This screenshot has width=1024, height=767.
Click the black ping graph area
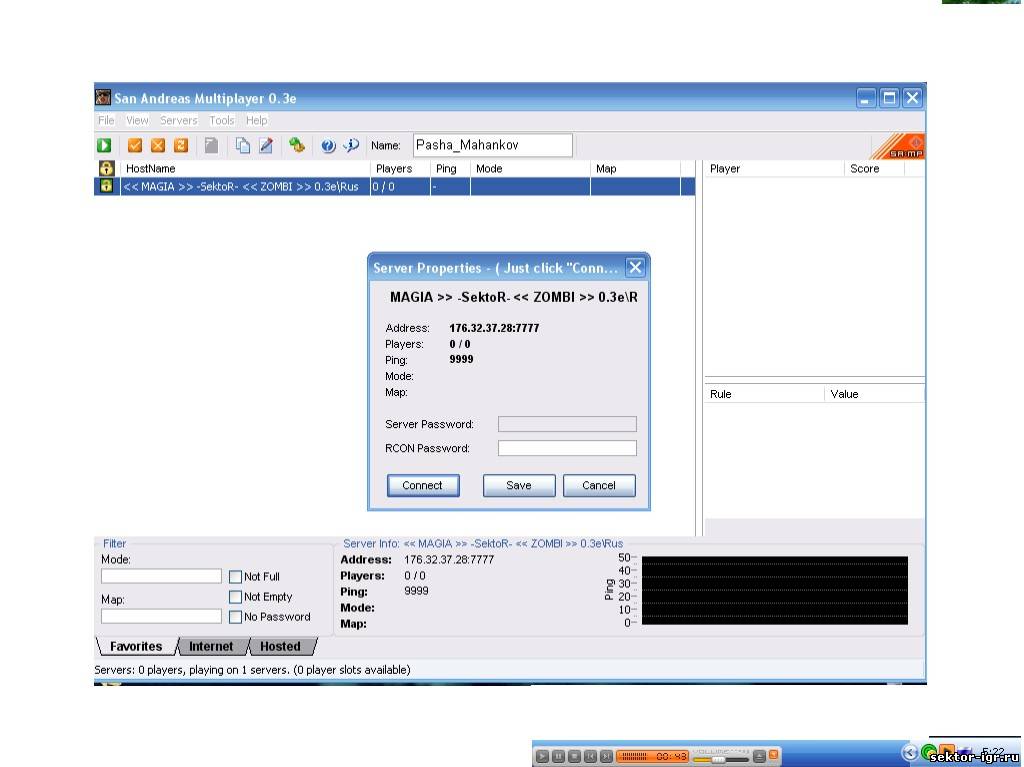coord(775,591)
